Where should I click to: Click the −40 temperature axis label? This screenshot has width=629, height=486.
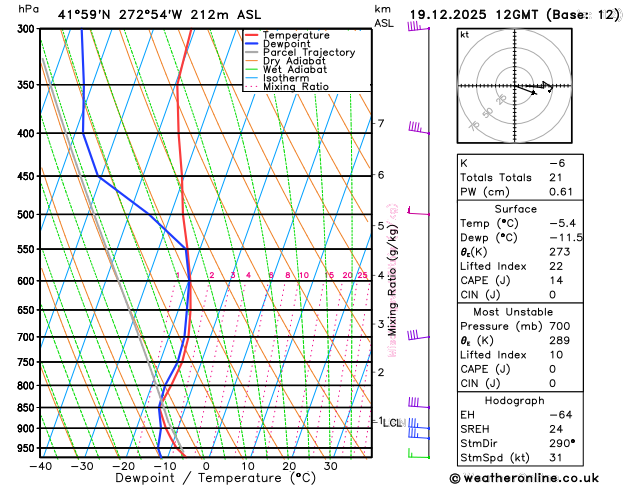point(41,466)
